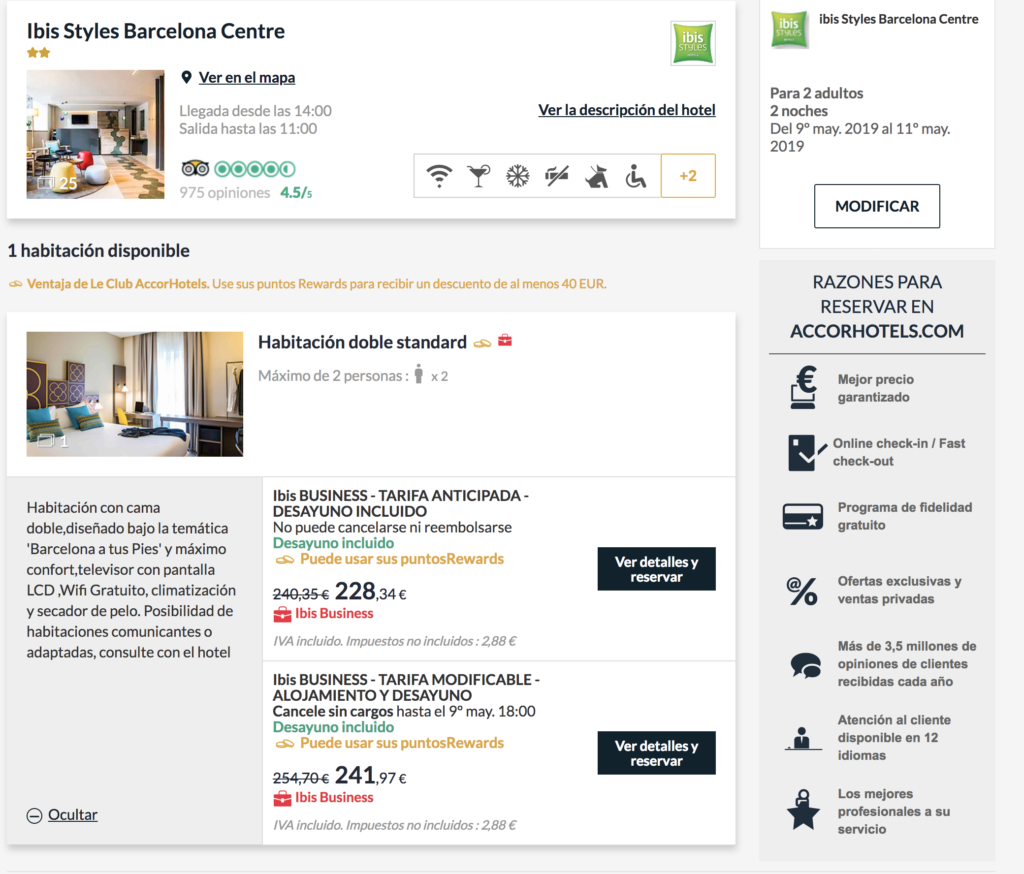Click the Ibis Business briefcase icon under 241,97 €
This screenshot has height=874, width=1024.
(x=282, y=798)
